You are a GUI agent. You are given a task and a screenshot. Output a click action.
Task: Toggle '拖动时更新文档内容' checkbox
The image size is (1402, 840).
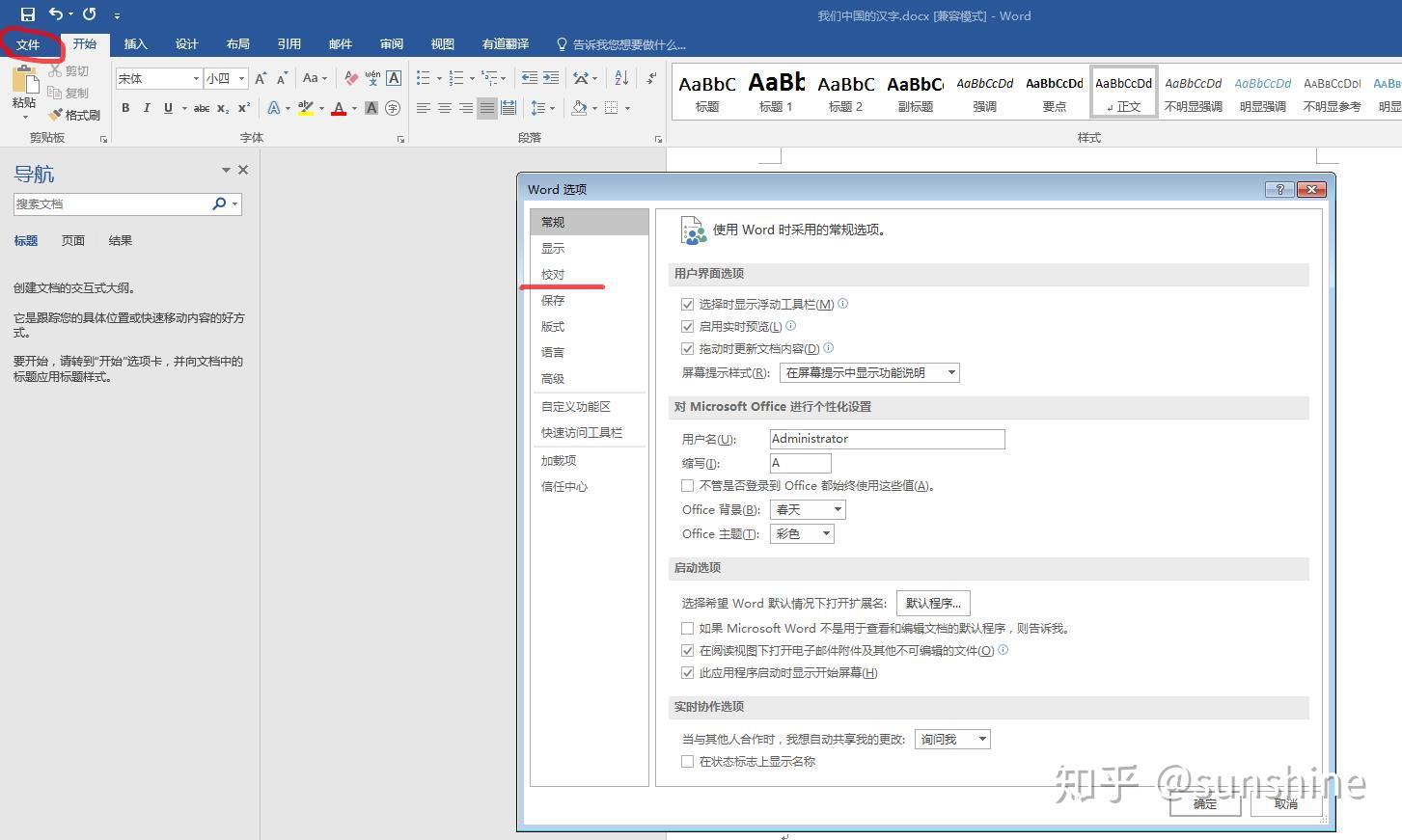coord(688,349)
